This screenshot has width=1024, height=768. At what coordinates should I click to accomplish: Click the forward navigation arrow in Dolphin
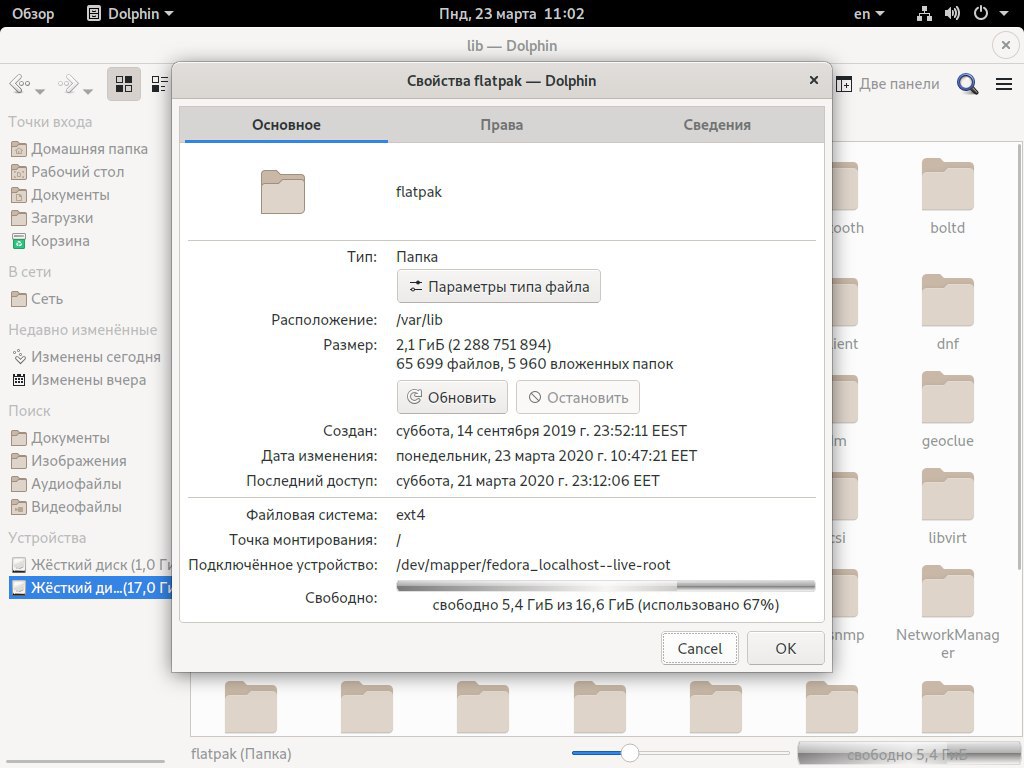[68, 84]
